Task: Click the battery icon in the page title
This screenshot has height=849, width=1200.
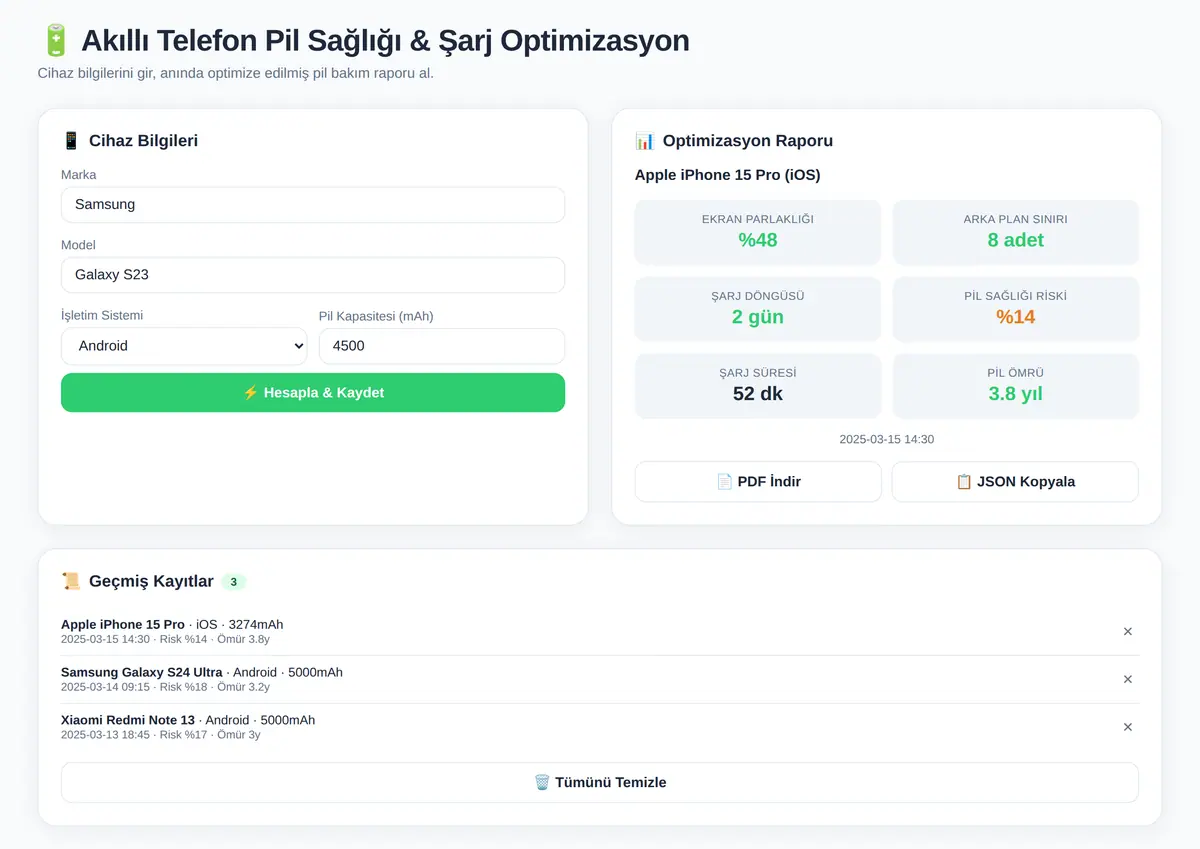Action: 55,41
